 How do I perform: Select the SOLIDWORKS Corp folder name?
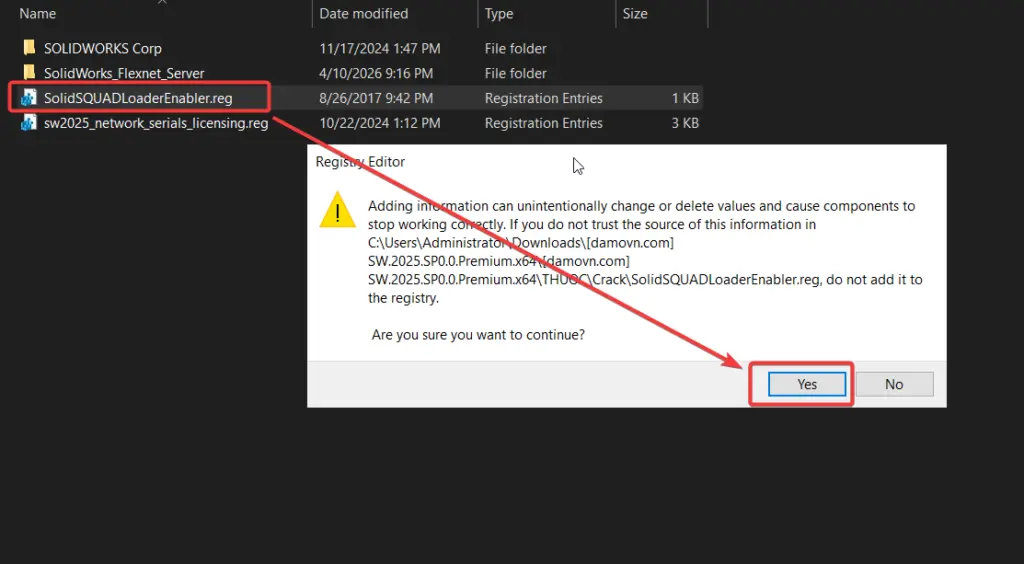coord(103,48)
